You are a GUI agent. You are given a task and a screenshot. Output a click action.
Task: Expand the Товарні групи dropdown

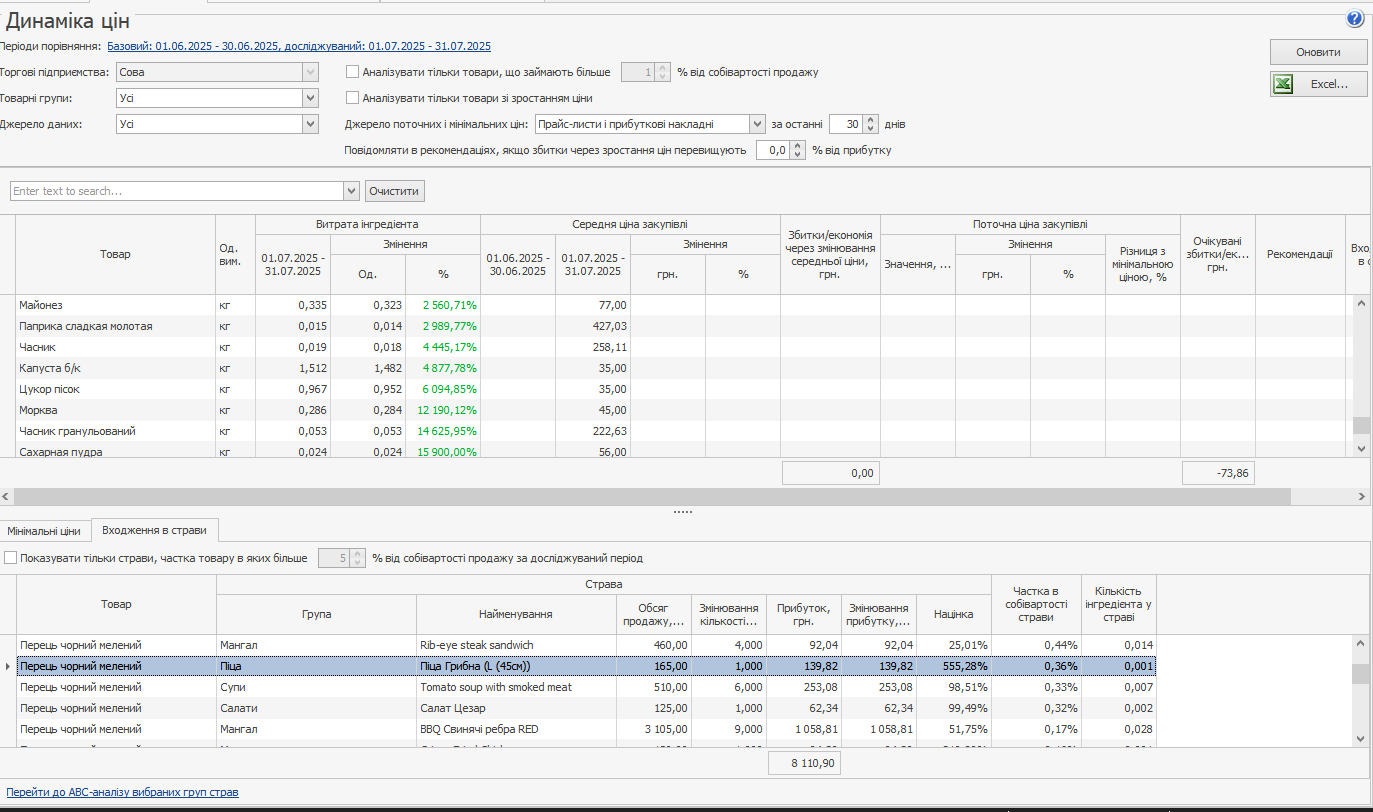pyautogui.click(x=310, y=98)
